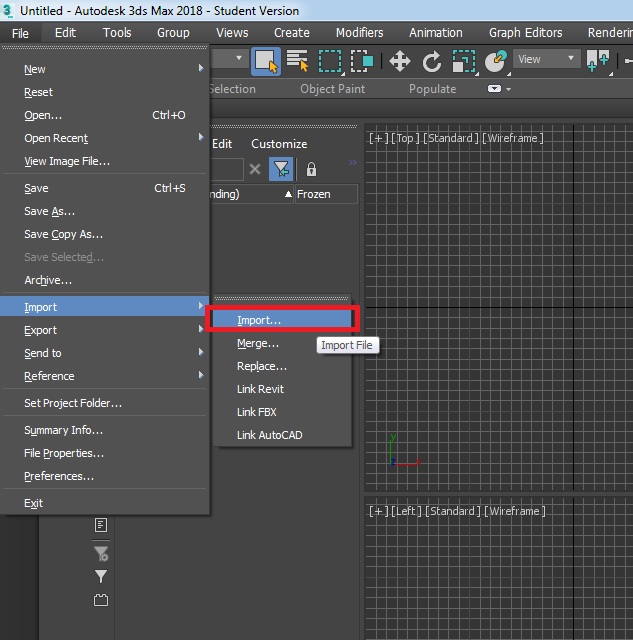Image resolution: width=633 pixels, height=640 pixels.
Task: Choose Reset from File menu
Action: [x=104, y=92]
